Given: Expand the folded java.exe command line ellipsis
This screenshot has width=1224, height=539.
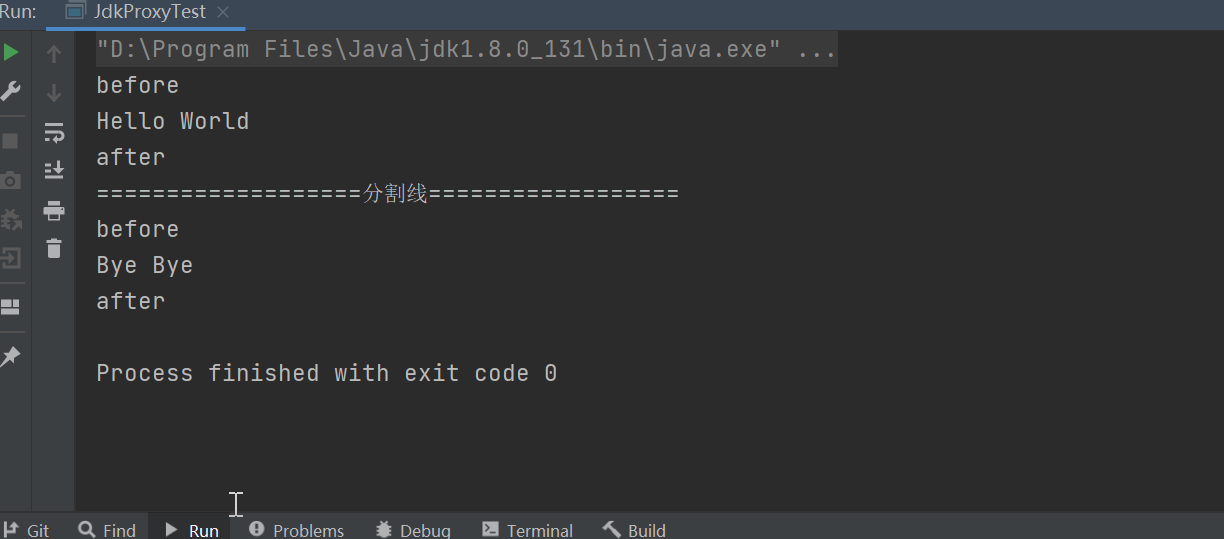Looking at the screenshot, I should (817, 49).
